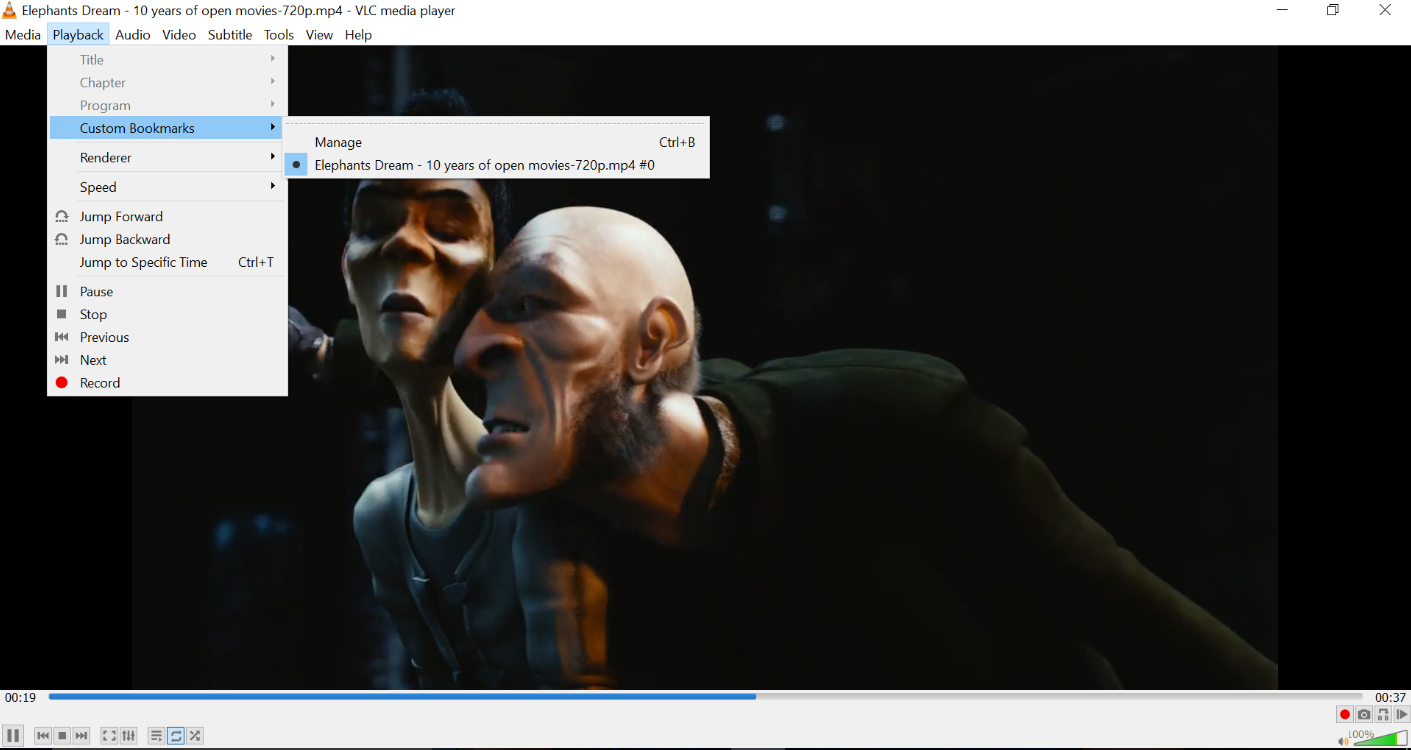1411x750 pixels.
Task: Open the Video menu
Action: [179, 34]
